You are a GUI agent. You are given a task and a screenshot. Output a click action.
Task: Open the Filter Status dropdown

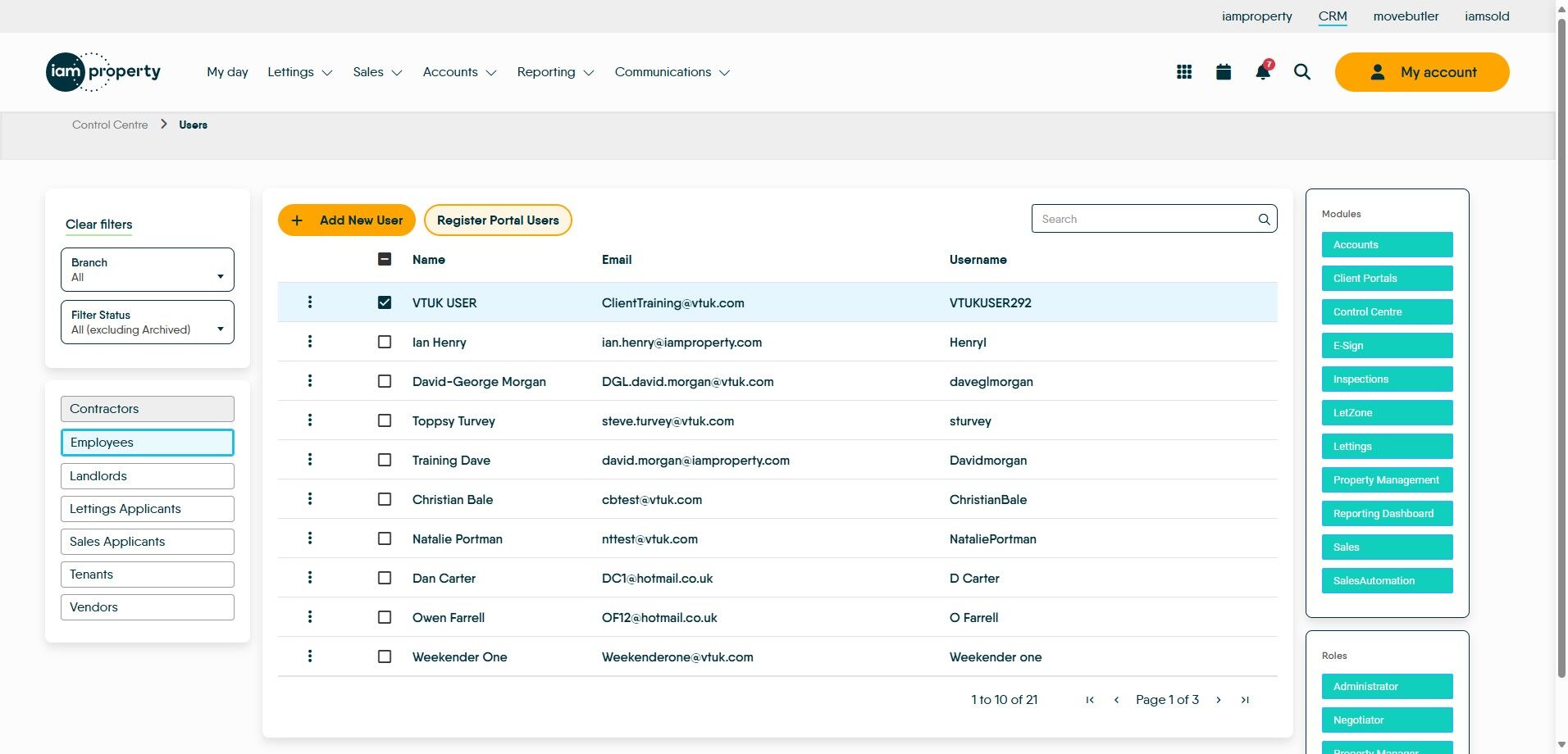(x=148, y=322)
